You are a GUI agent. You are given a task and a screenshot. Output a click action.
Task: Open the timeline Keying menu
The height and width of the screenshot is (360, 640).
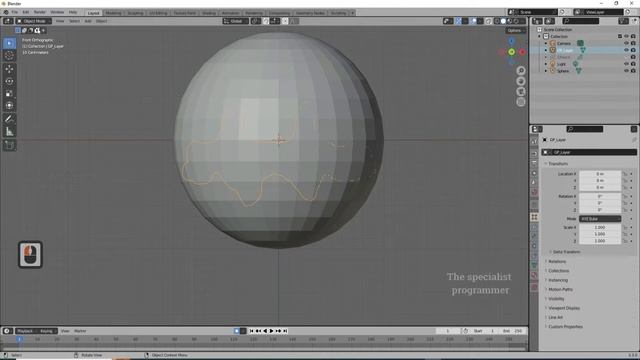click(48, 331)
